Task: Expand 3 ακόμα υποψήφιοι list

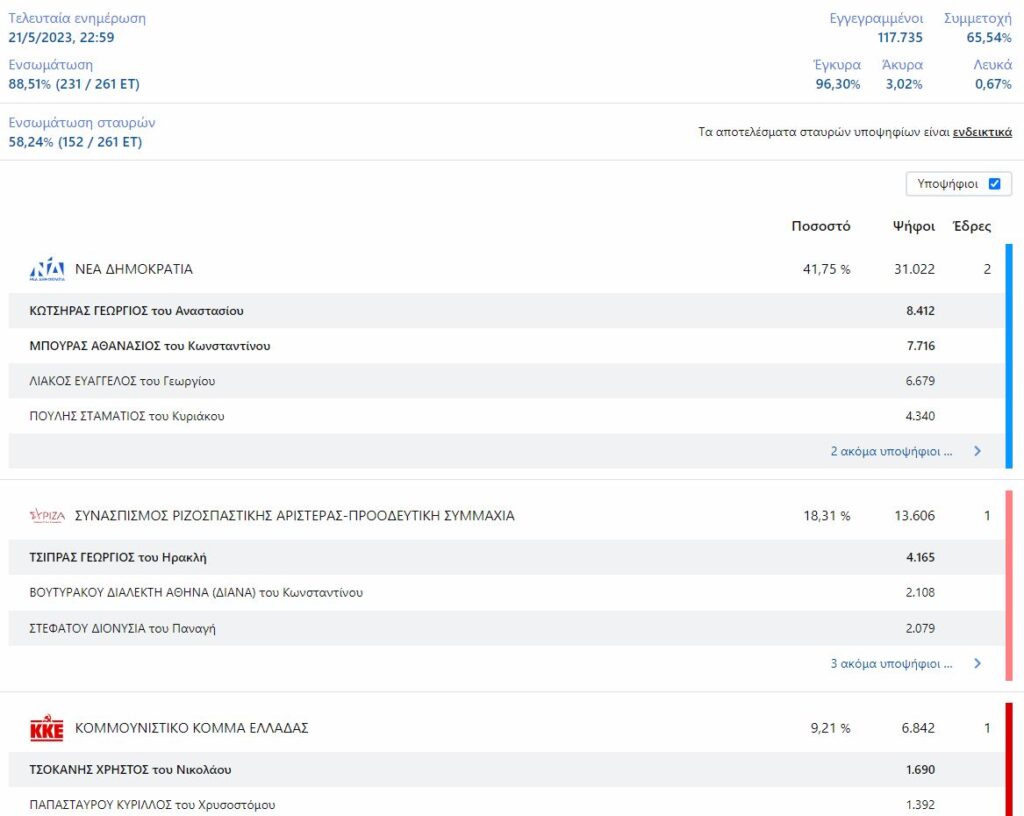Action: [x=891, y=663]
